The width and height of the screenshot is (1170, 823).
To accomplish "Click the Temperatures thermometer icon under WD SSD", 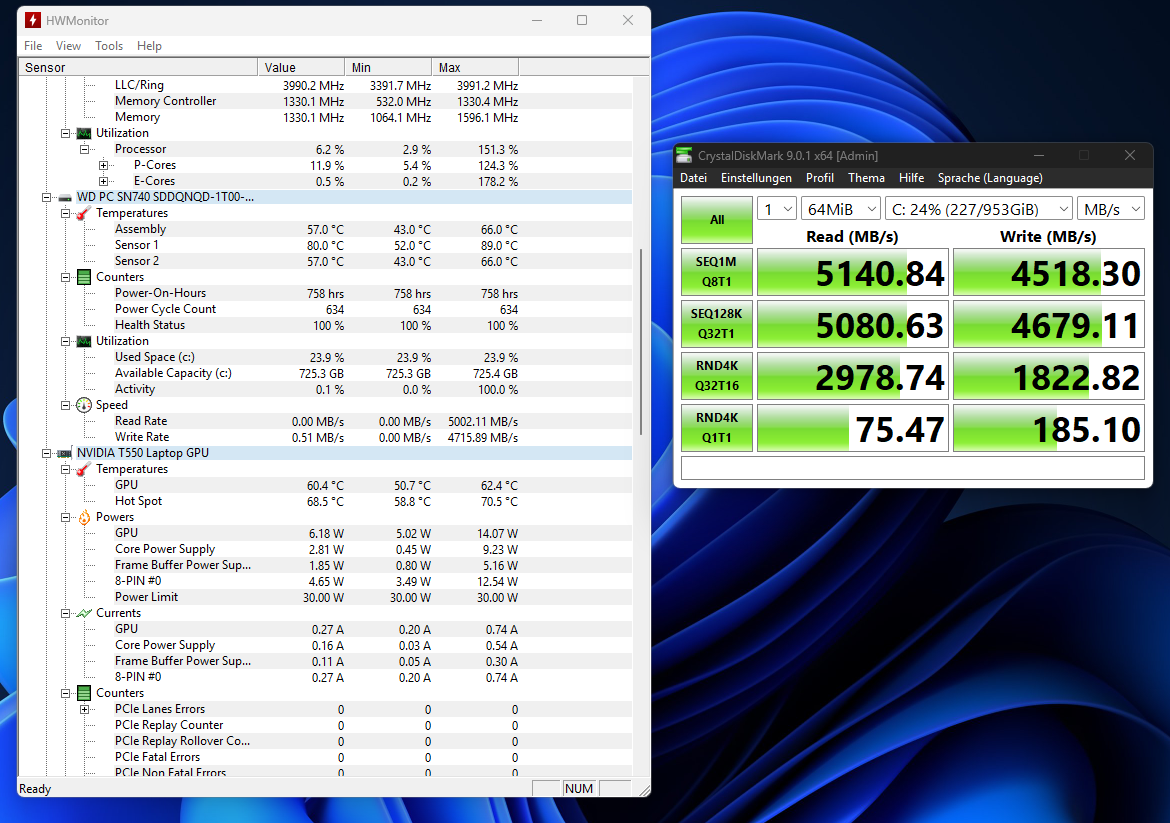I will 82,212.
